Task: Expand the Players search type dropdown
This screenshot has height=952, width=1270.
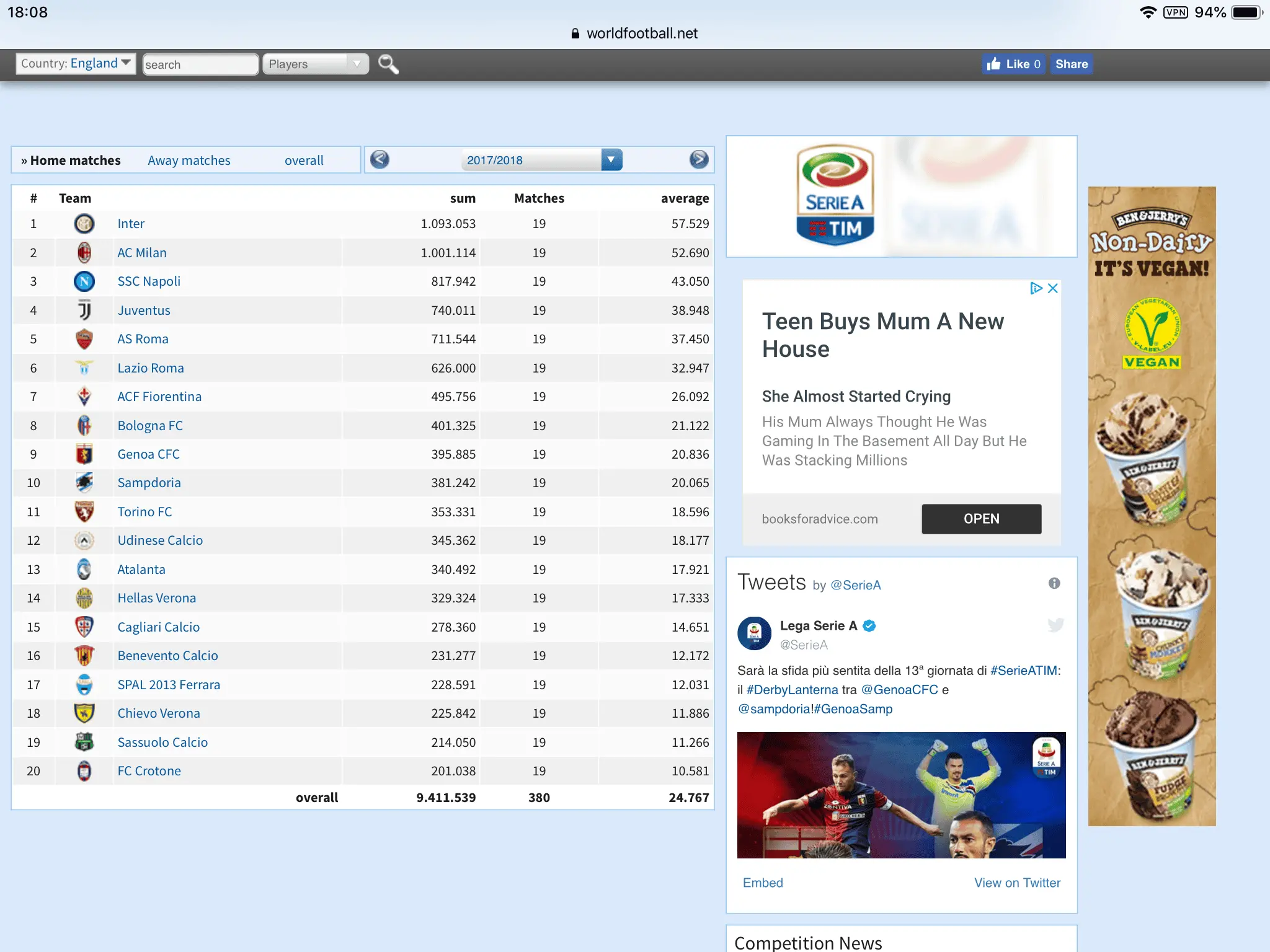Action: 315,64
